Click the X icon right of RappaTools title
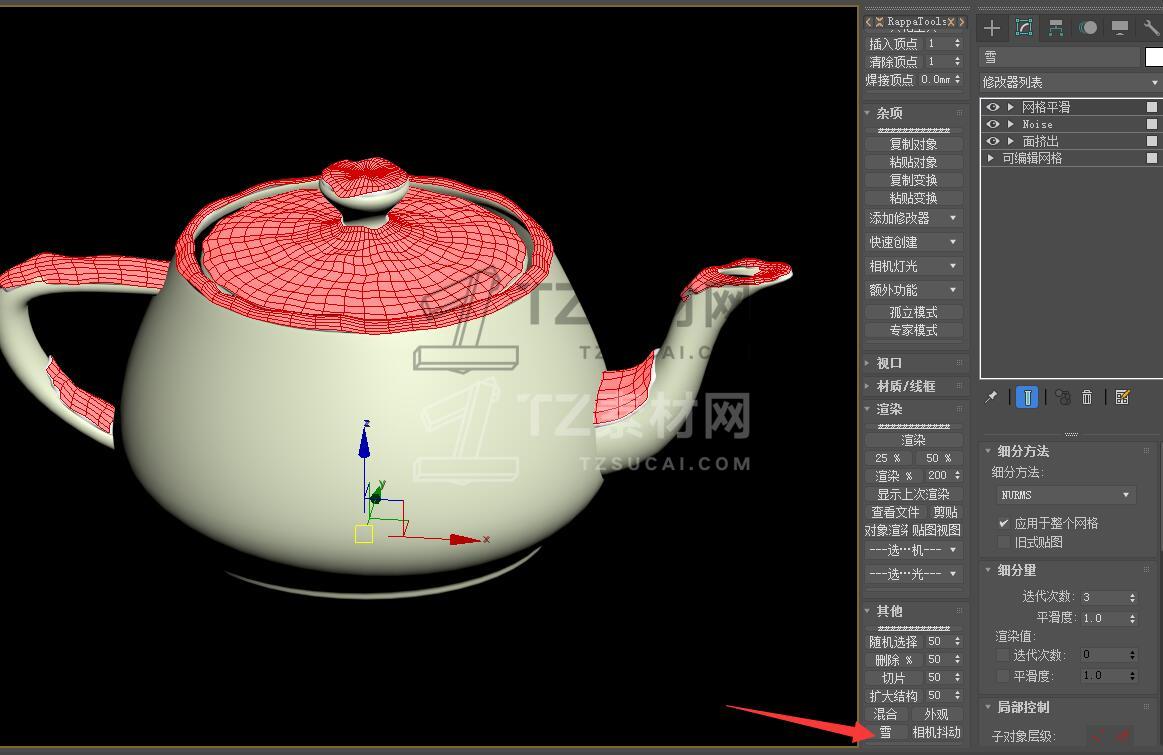The image size is (1163, 755). coord(951,22)
